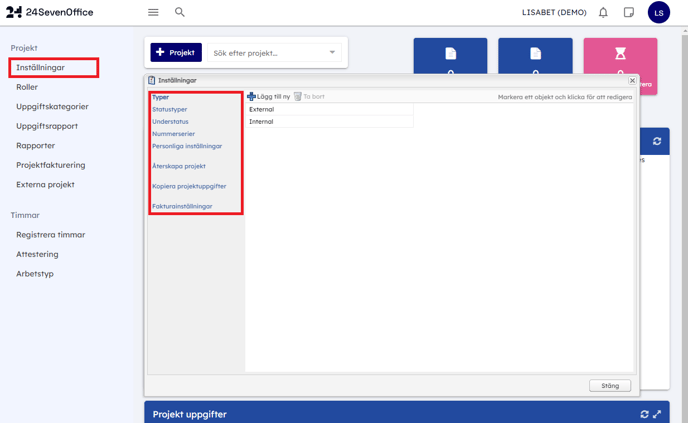Open Projektfakturering in sidebar
This screenshot has width=688, height=423.
(51, 165)
